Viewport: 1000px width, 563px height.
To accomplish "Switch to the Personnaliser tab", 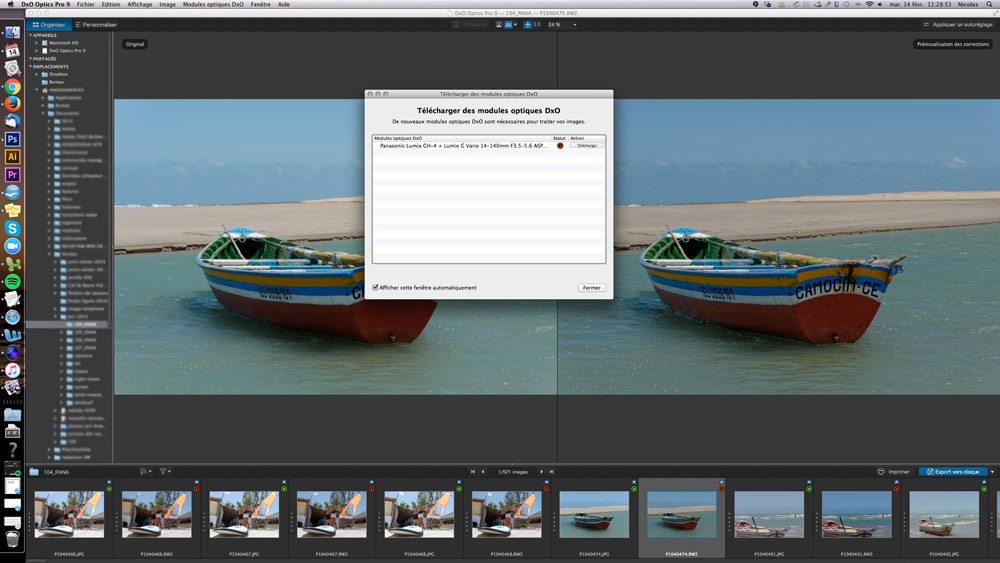I will pyautogui.click(x=96, y=25).
